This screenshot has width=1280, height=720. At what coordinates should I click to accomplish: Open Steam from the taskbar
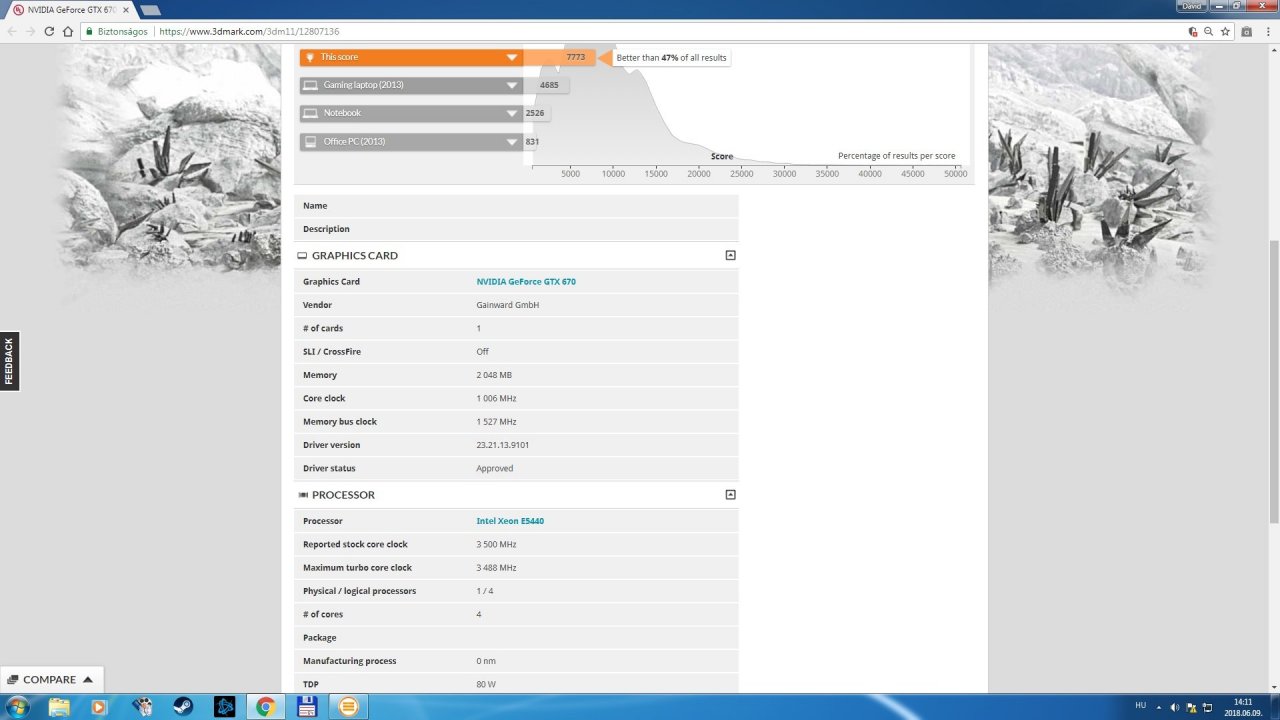pyautogui.click(x=181, y=707)
